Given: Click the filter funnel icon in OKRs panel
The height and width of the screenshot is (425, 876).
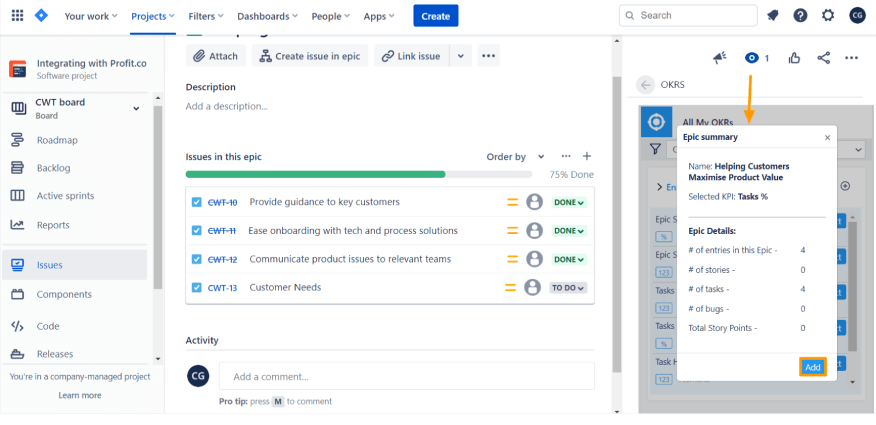Looking at the screenshot, I should click(x=656, y=149).
